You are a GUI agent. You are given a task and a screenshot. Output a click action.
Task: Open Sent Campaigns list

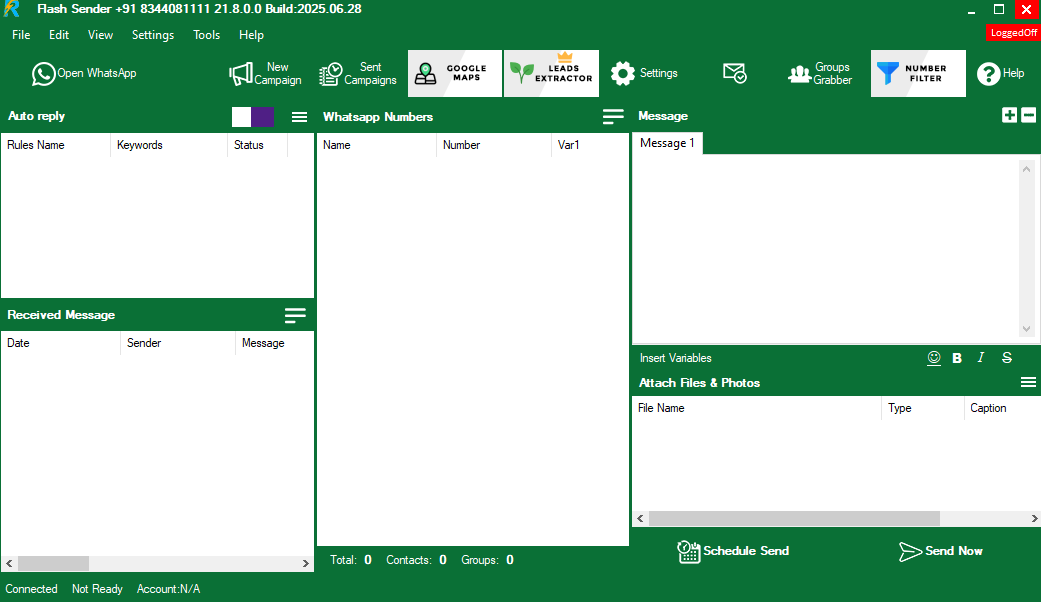pyautogui.click(x=357, y=74)
